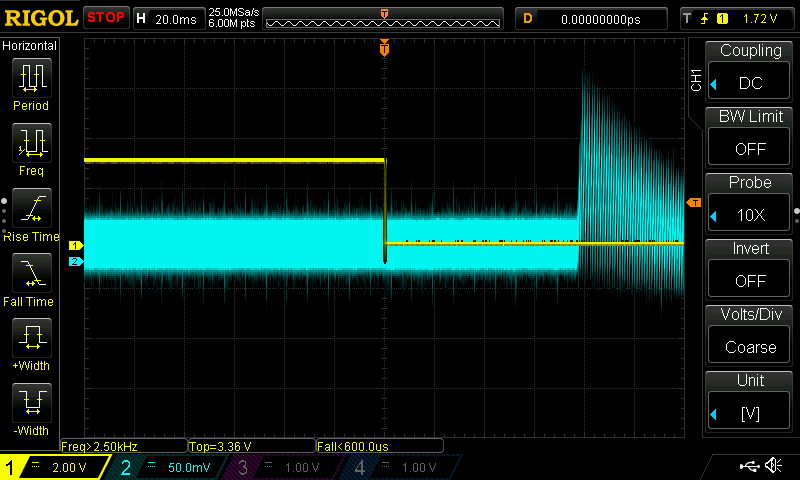Select the -Width measurement icon
Viewport: 800px width, 480px height.
coord(31,404)
